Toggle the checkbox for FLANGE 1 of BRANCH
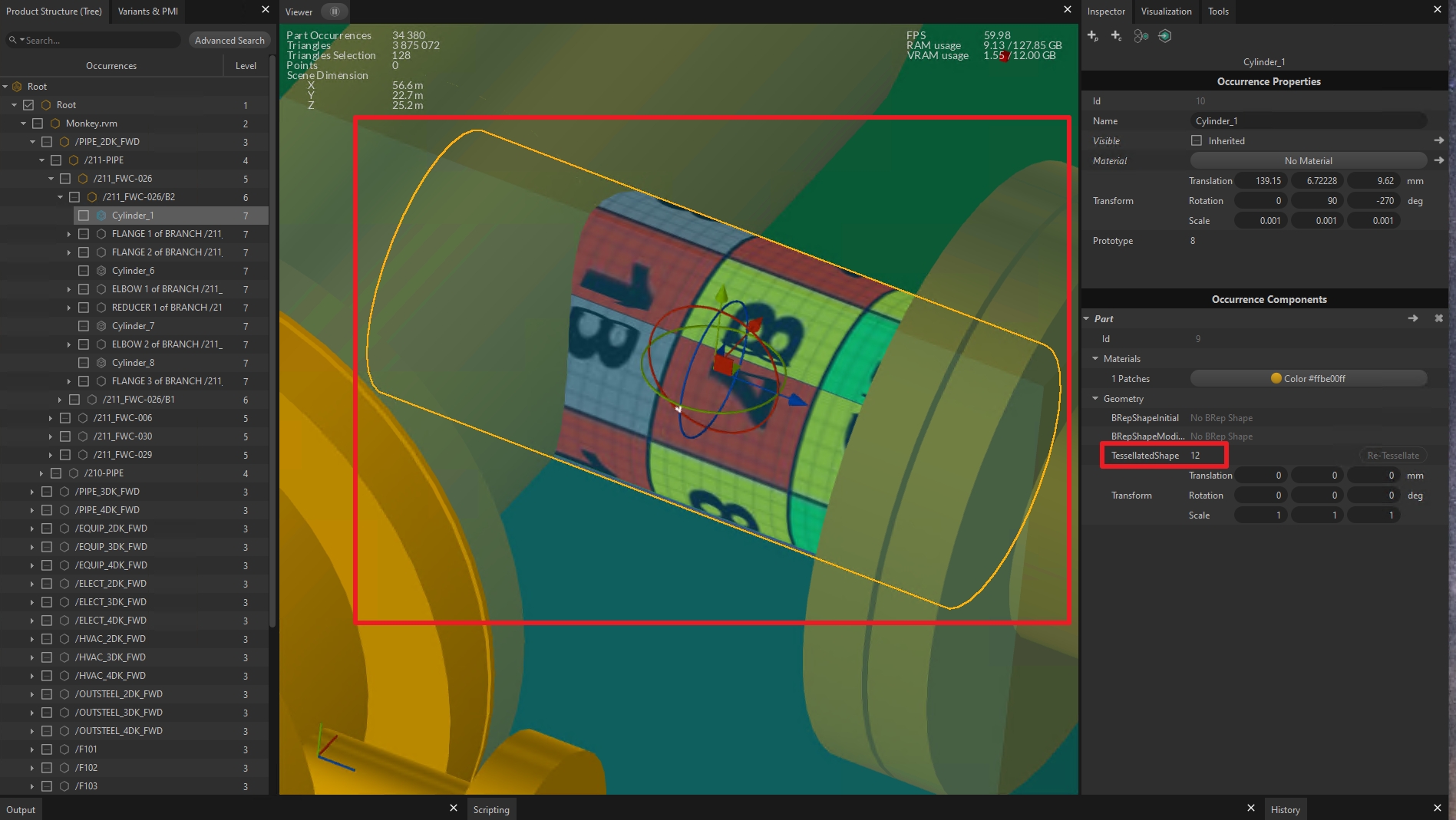1456x820 pixels. (84, 234)
